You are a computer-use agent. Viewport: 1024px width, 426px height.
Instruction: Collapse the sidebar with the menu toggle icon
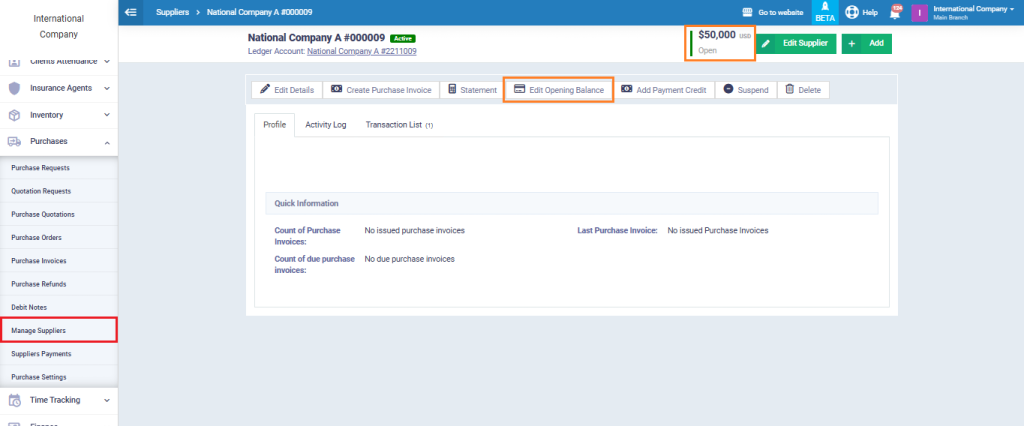131,12
